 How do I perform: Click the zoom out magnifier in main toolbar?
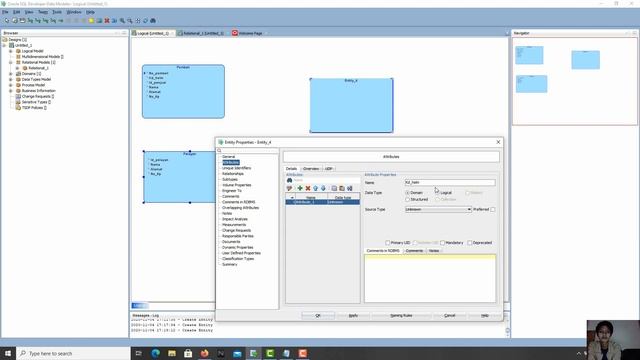(130, 20)
